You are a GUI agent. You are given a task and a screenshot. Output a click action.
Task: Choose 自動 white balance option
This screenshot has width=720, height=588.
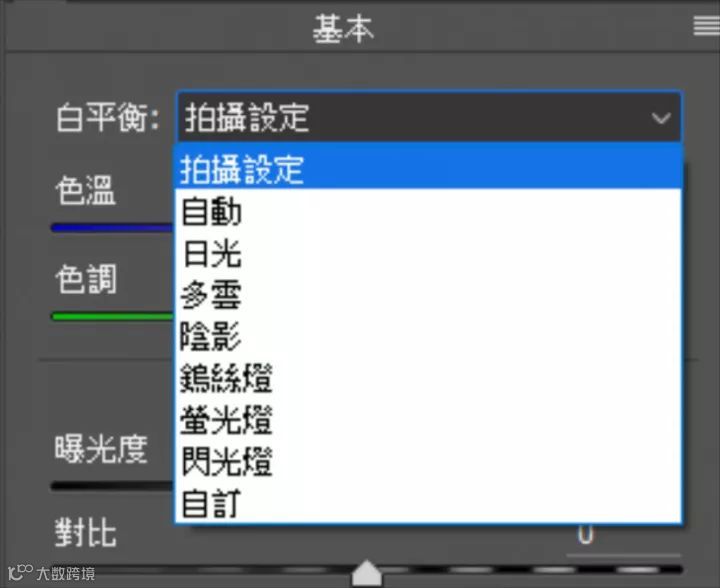pos(428,211)
